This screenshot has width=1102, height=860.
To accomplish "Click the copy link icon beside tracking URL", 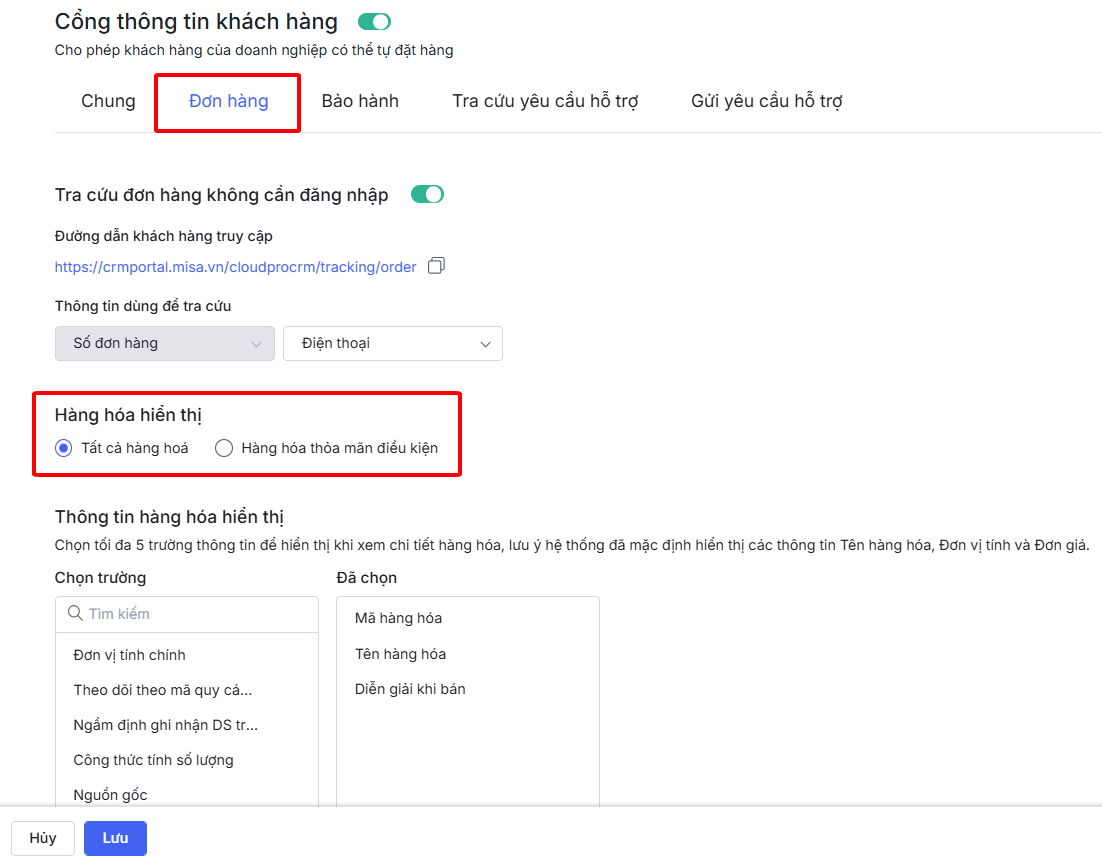I will point(435,266).
